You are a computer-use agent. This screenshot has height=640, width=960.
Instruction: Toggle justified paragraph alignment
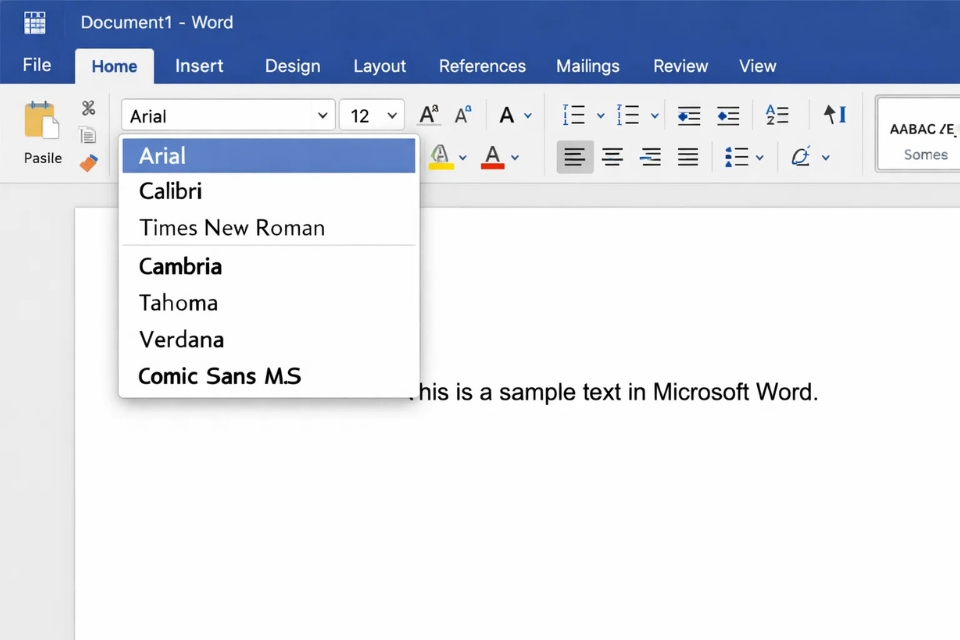click(688, 157)
